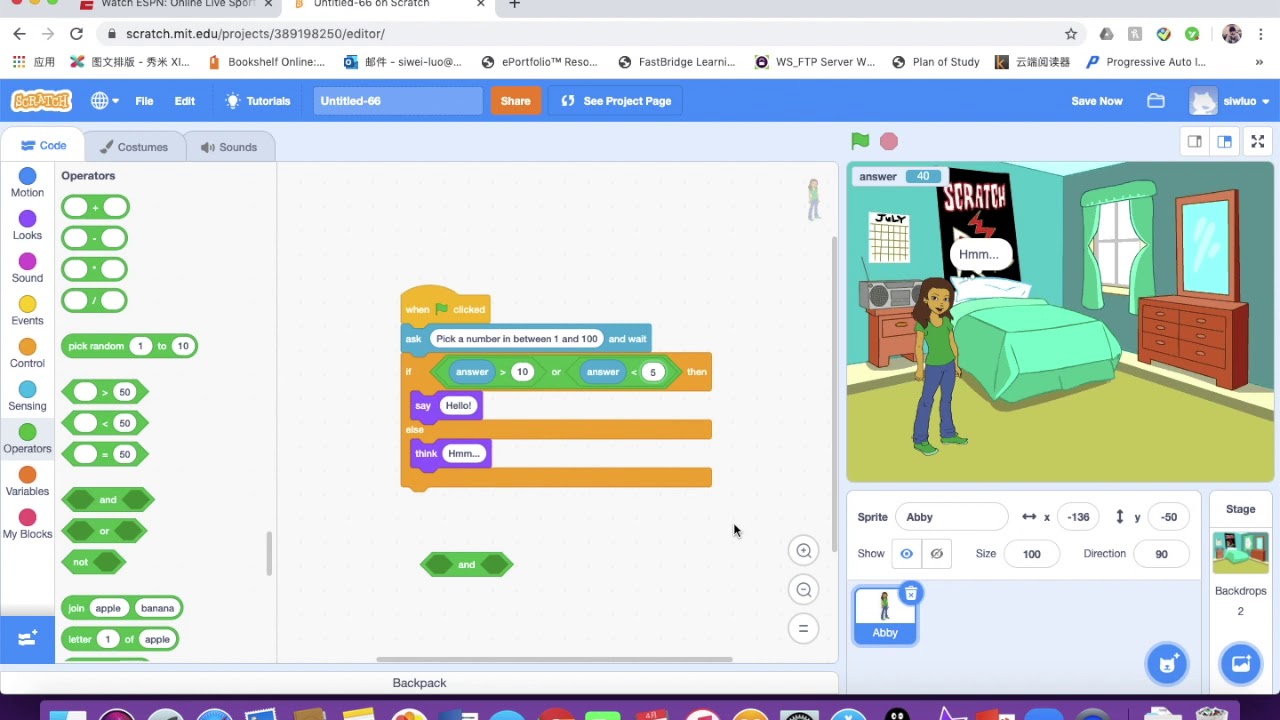Reset workspace zoom to default
This screenshot has height=720, width=1280.
click(x=803, y=629)
